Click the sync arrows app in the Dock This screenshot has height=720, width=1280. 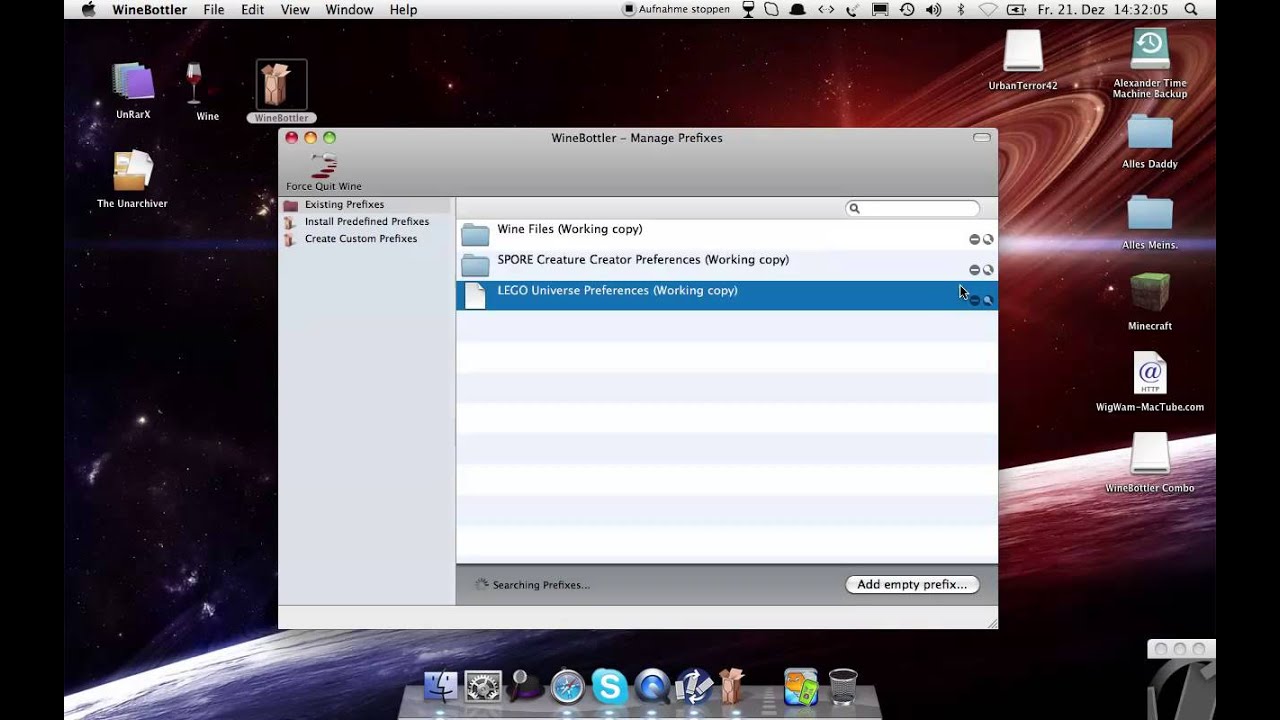pos(693,686)
